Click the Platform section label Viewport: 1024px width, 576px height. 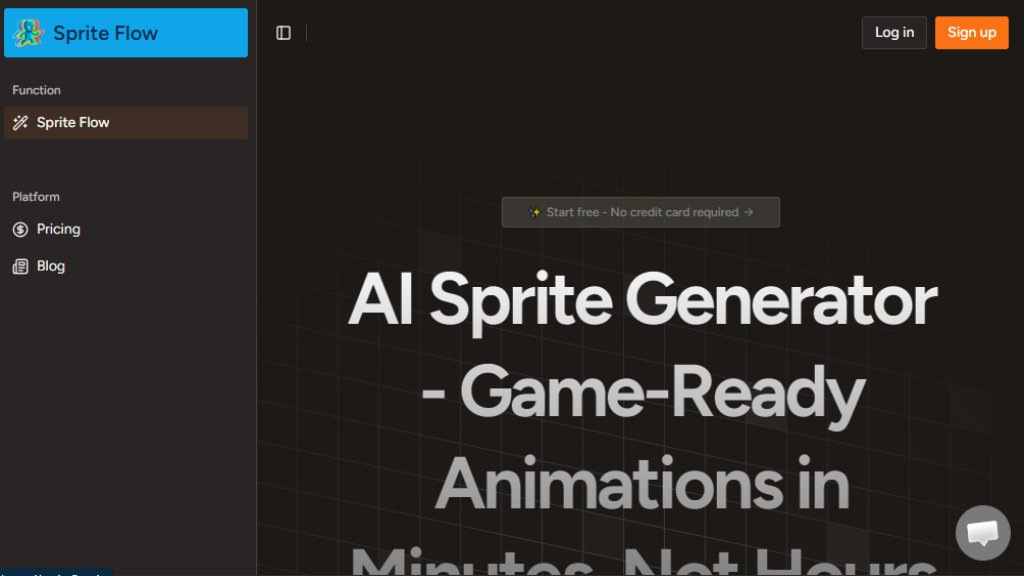tap(36, 197)
